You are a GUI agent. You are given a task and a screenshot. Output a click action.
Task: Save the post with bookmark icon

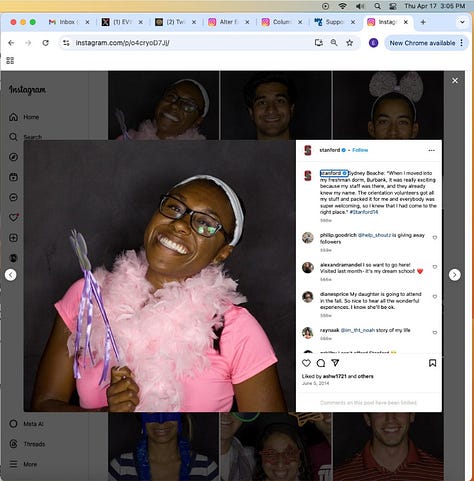coord(432,363)
